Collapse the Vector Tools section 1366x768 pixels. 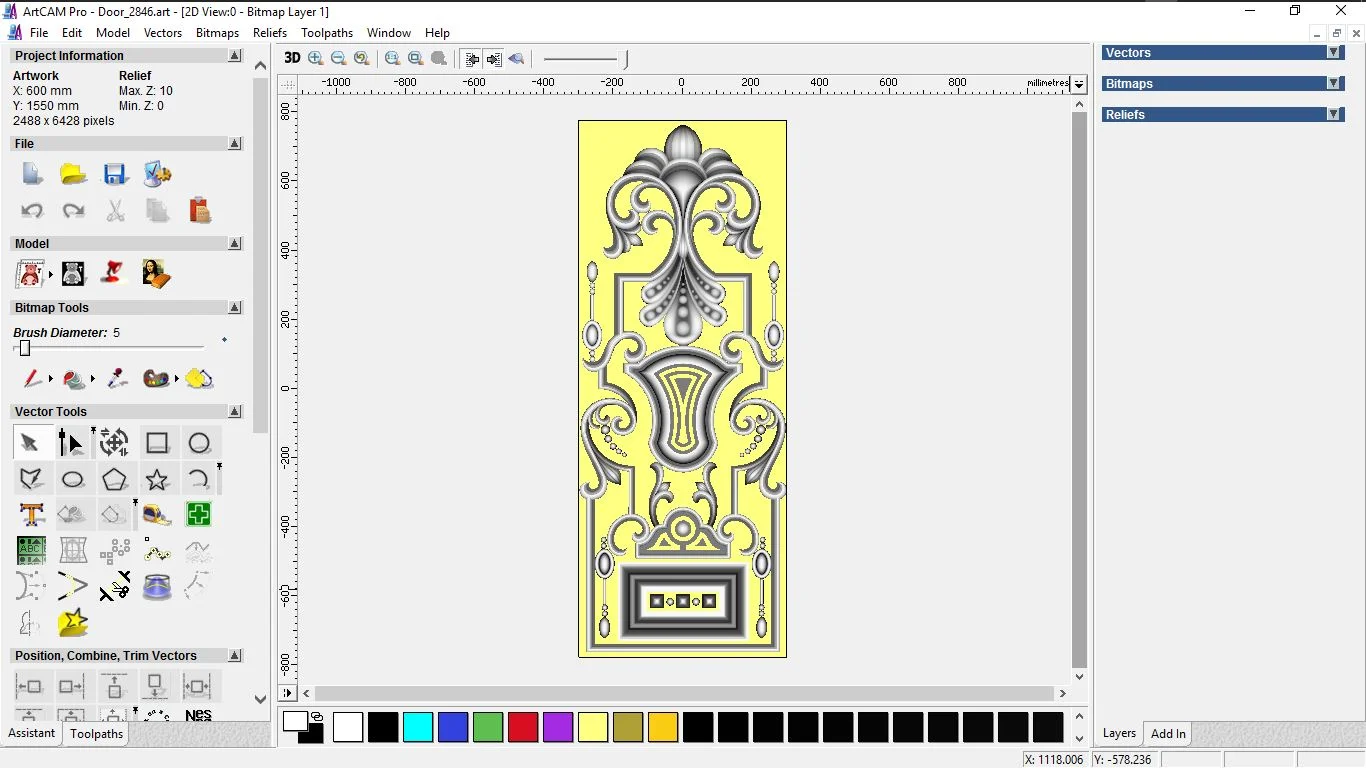tap(235, 412)
